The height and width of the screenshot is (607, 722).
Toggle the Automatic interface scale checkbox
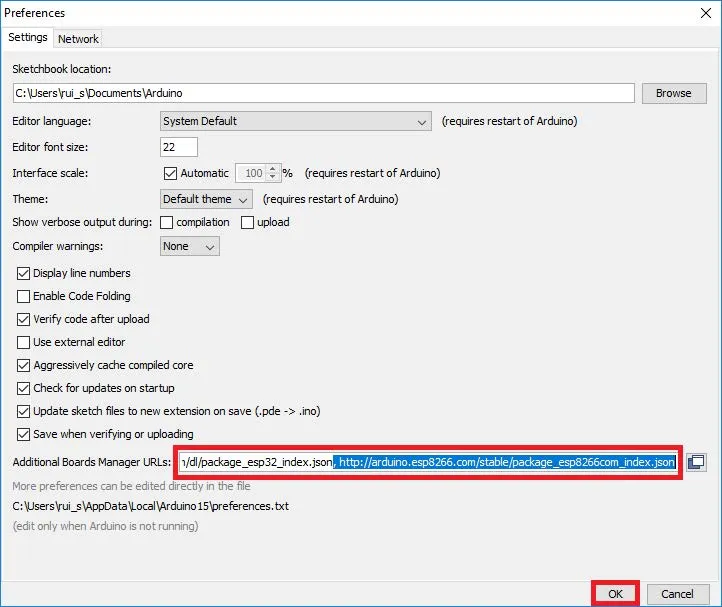coord(169,173)
